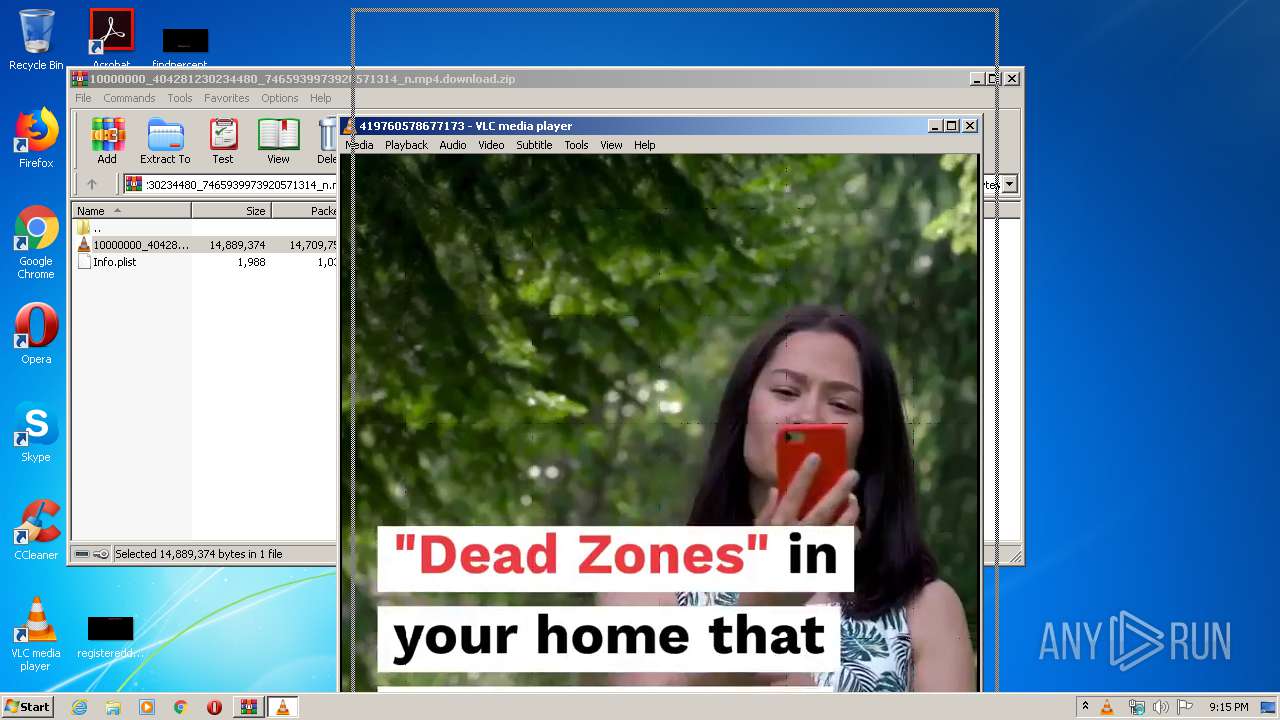Click the View book icon in WinRAR
The image size is (1280, 720).
coord(278,141)
